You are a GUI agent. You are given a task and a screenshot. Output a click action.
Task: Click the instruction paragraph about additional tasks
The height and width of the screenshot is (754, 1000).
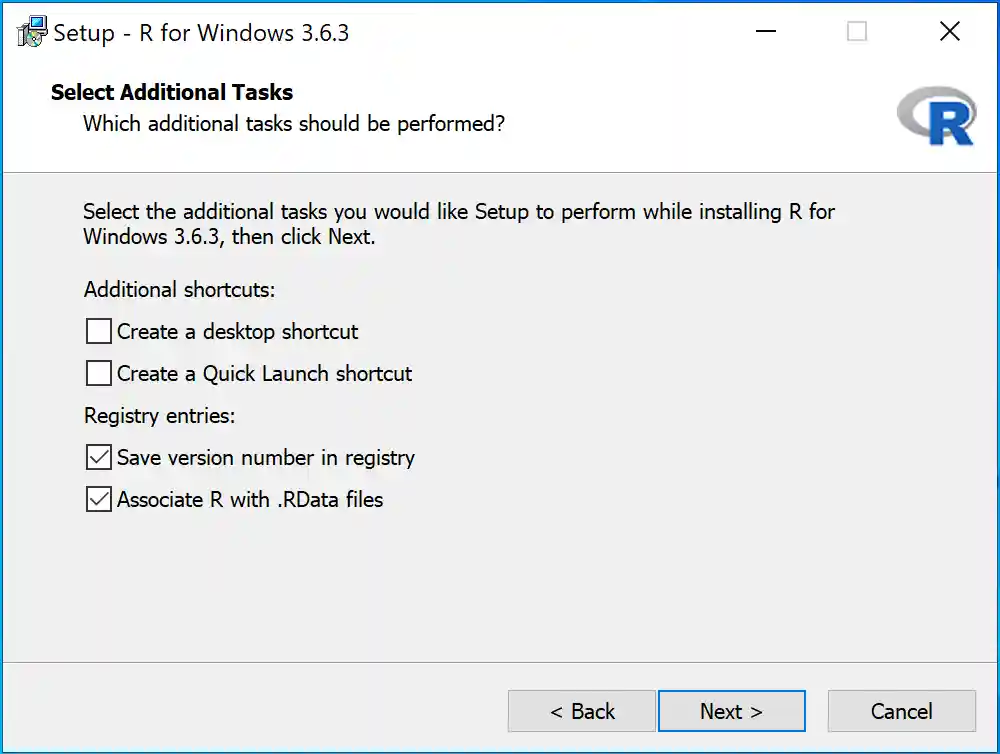[458, 225]
